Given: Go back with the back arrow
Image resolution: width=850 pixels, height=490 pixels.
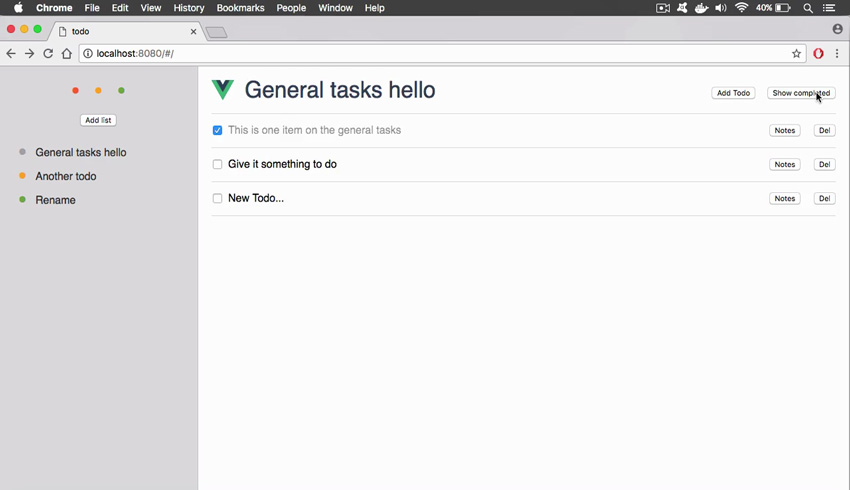Looking at the screenshot, I should 11,53.
